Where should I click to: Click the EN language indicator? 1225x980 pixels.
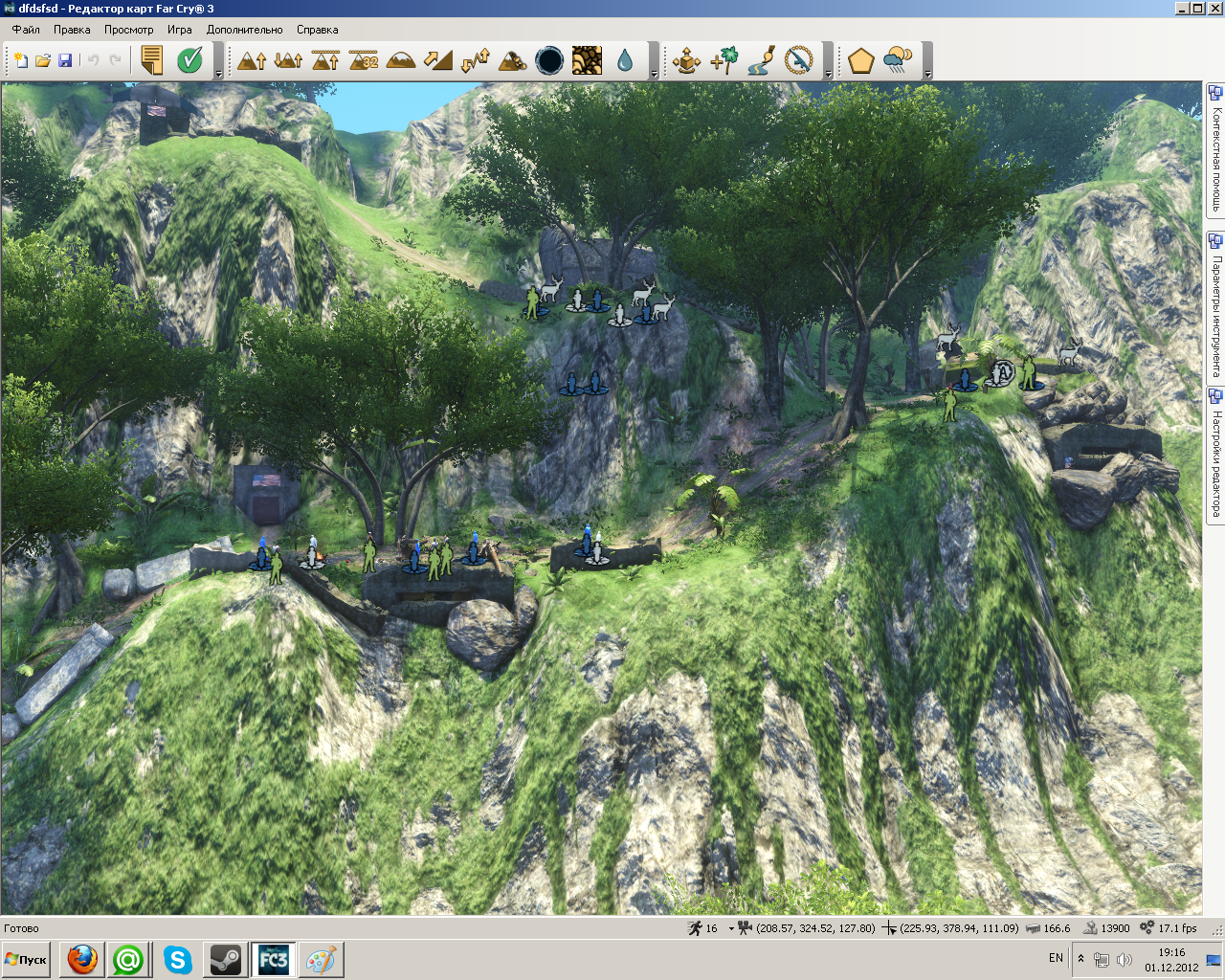click(x=1056, y=958)
